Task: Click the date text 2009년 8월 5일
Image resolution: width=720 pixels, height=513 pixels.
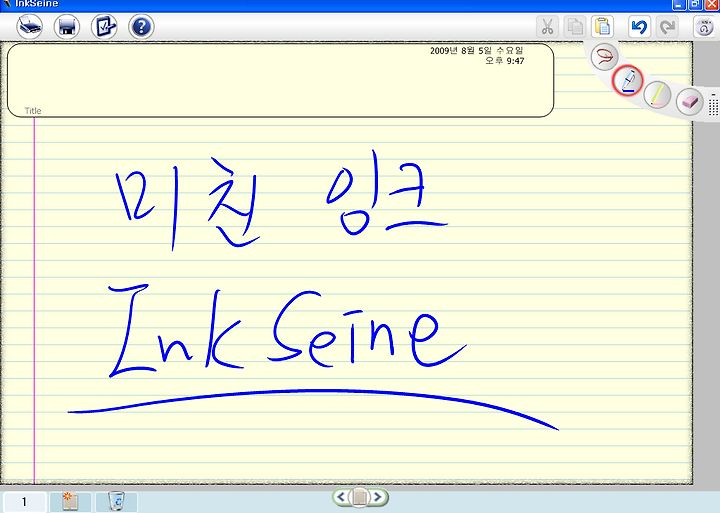Action: pos(461,51)
